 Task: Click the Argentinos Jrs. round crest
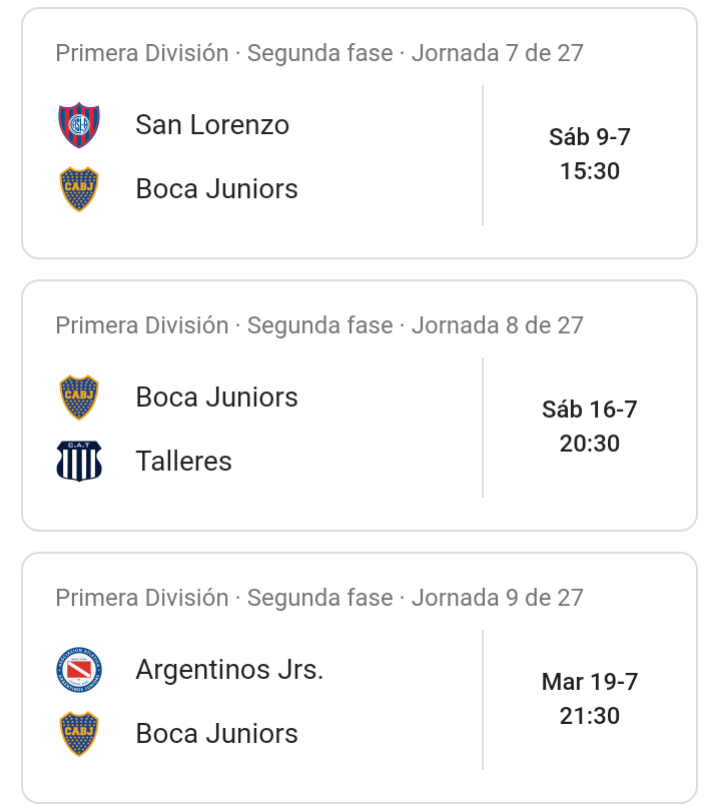point(79,669)
